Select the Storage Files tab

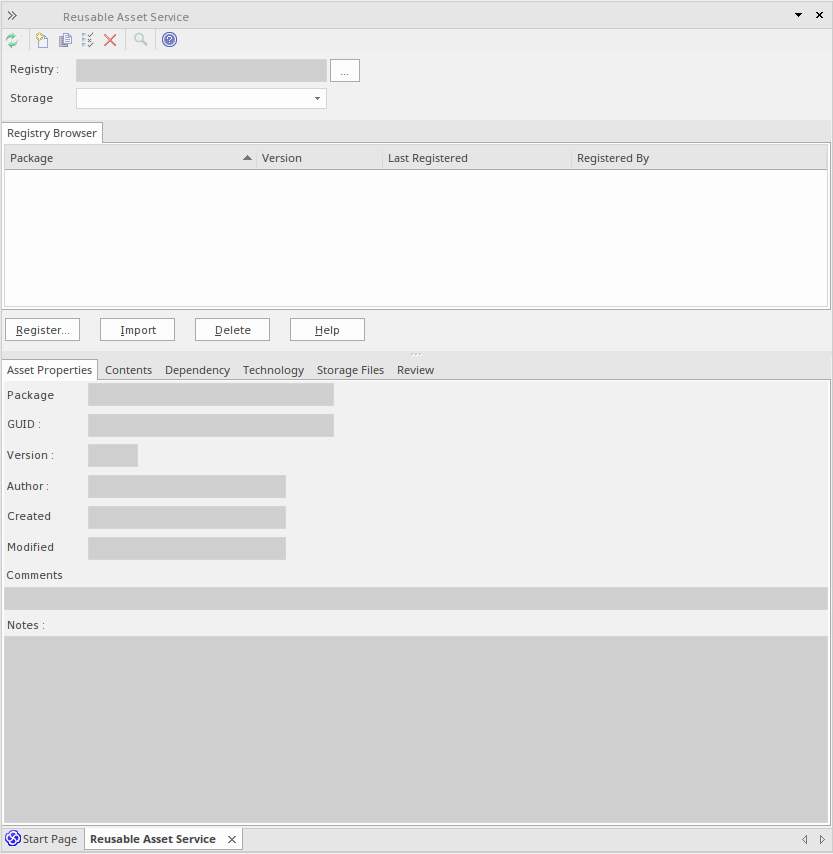(350, 370)
